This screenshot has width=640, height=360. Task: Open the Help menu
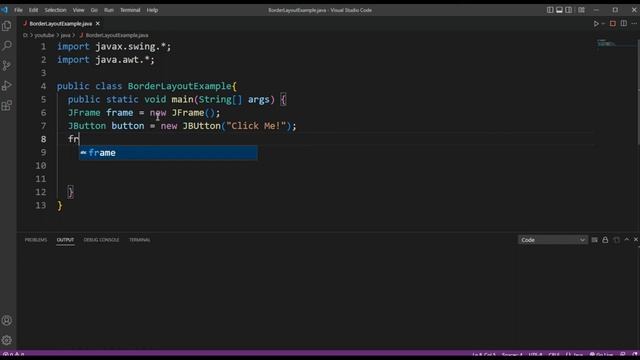(152, 10)
